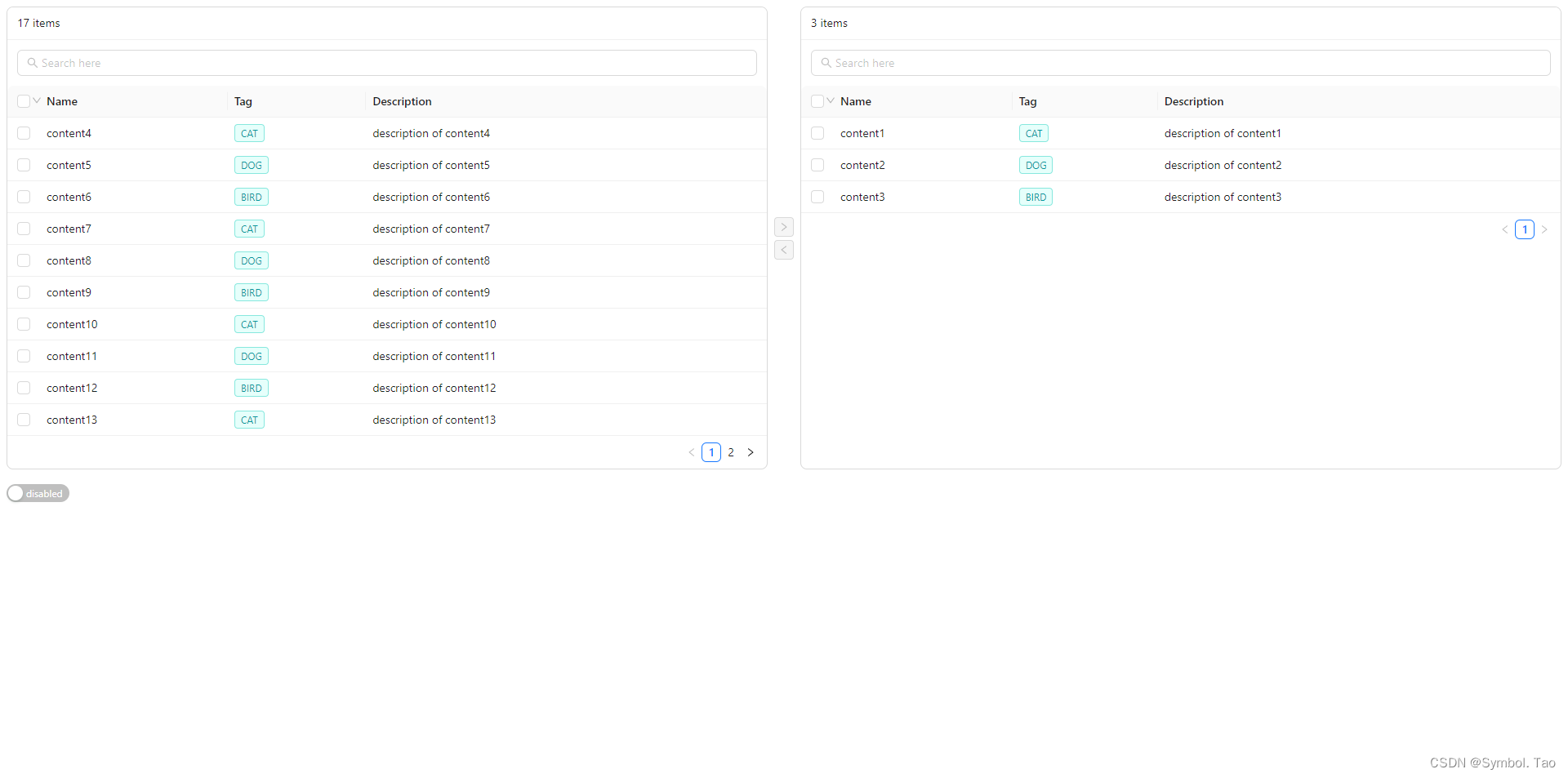
Task: Check the select-all checkbox in the left table header
Action: point(24,101)
